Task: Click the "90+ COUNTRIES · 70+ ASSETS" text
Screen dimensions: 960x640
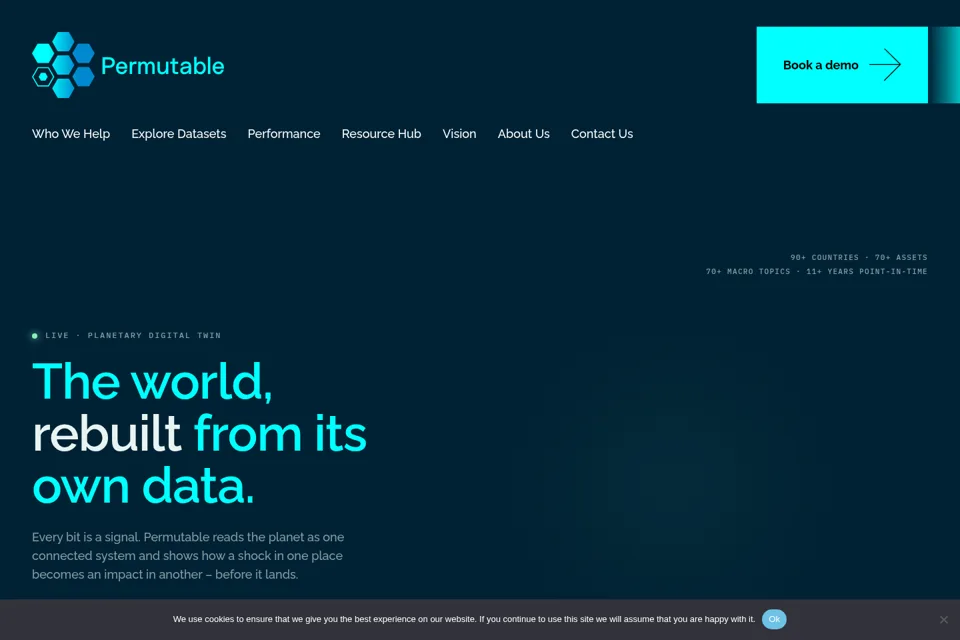Action: (x=858, y=257)
